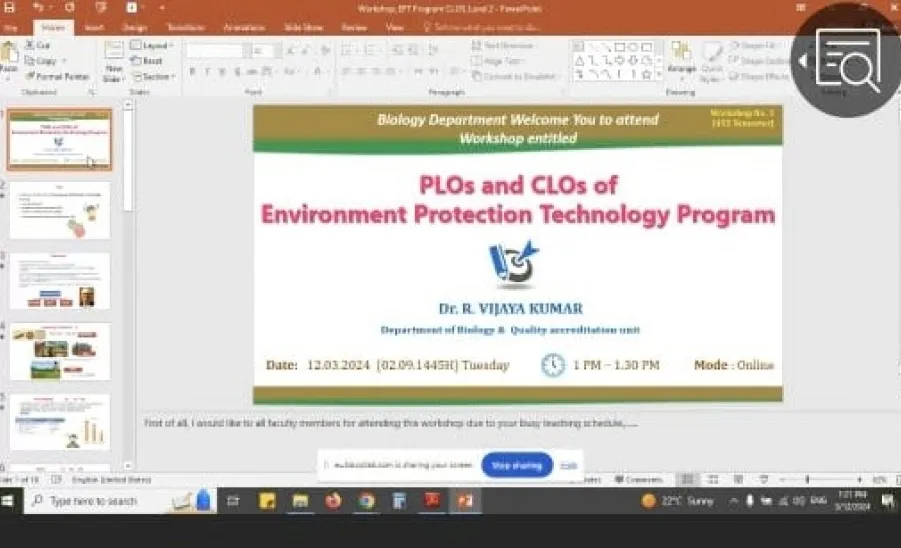Open PowerPoint icon on the taskbar
901x548 pixels.
[465, 501]
